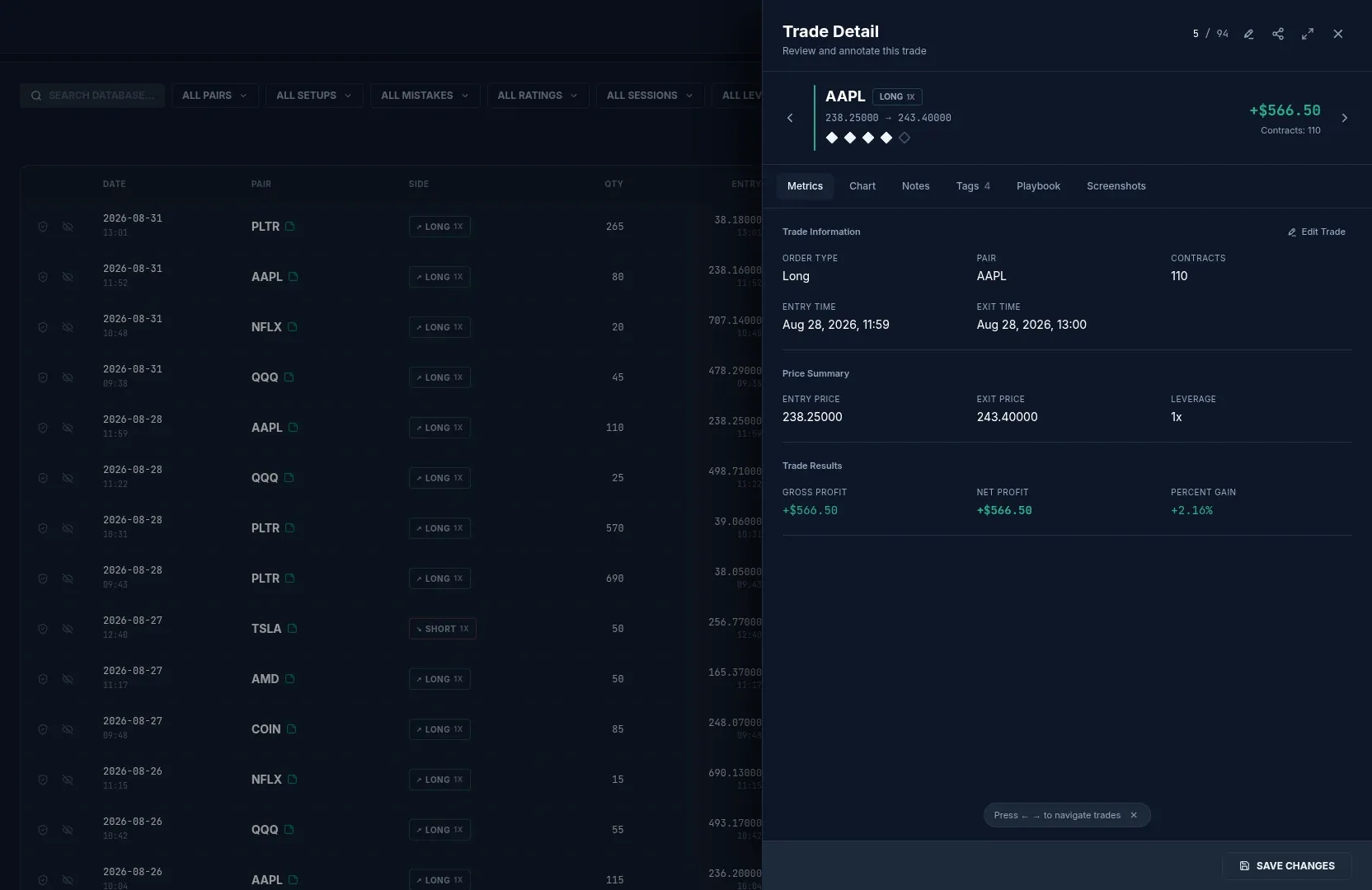
Task: Toggle visibility eye on AAPL 11:52 row
Action: click(x=68, y=277)
